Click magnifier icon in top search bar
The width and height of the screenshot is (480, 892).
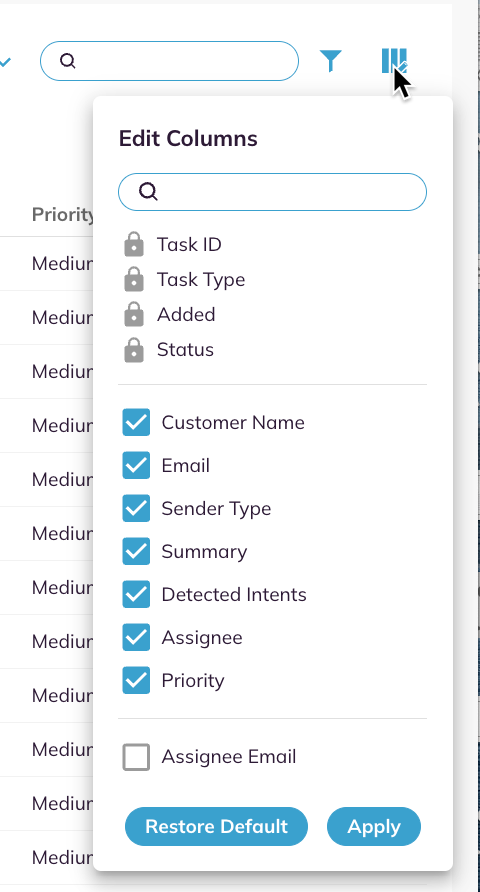tap(68, 60)
